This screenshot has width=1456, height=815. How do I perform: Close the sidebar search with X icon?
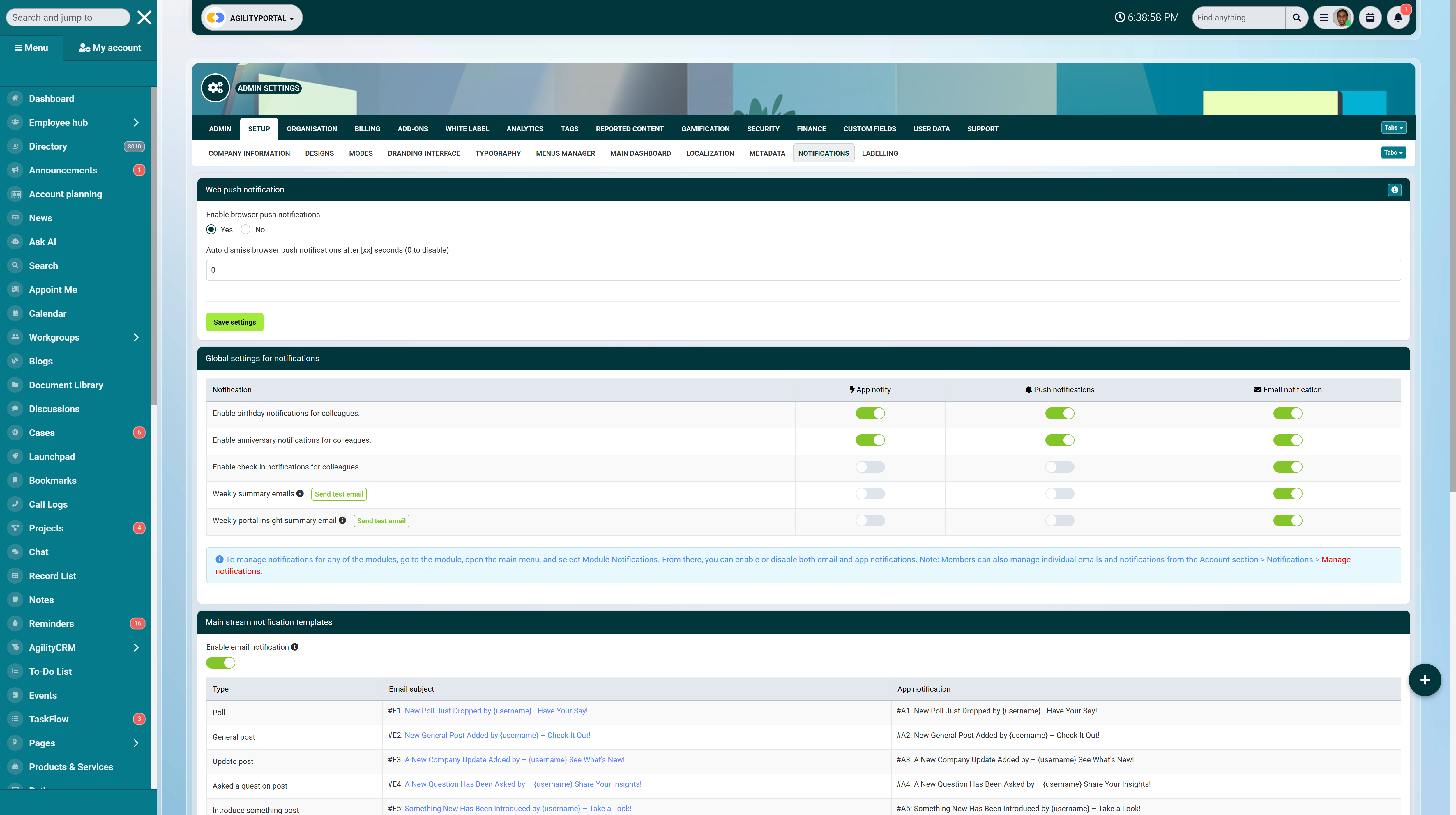[x=144, y=17]
